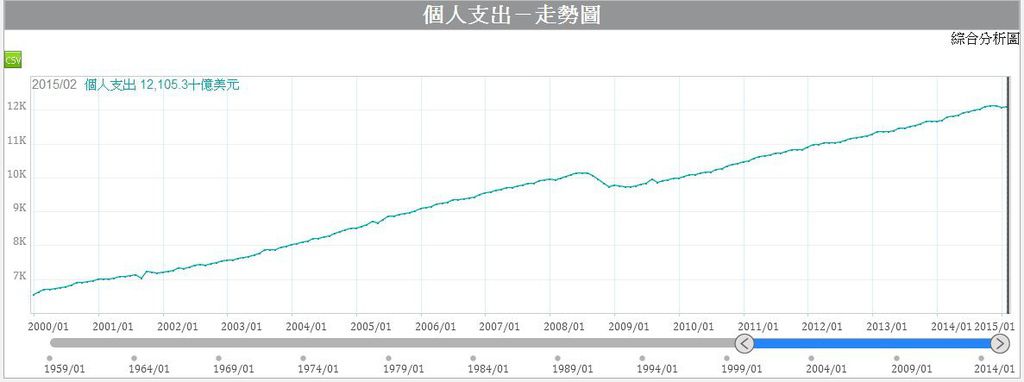Click the 2010/01 x-axis label

coord(693,326)
